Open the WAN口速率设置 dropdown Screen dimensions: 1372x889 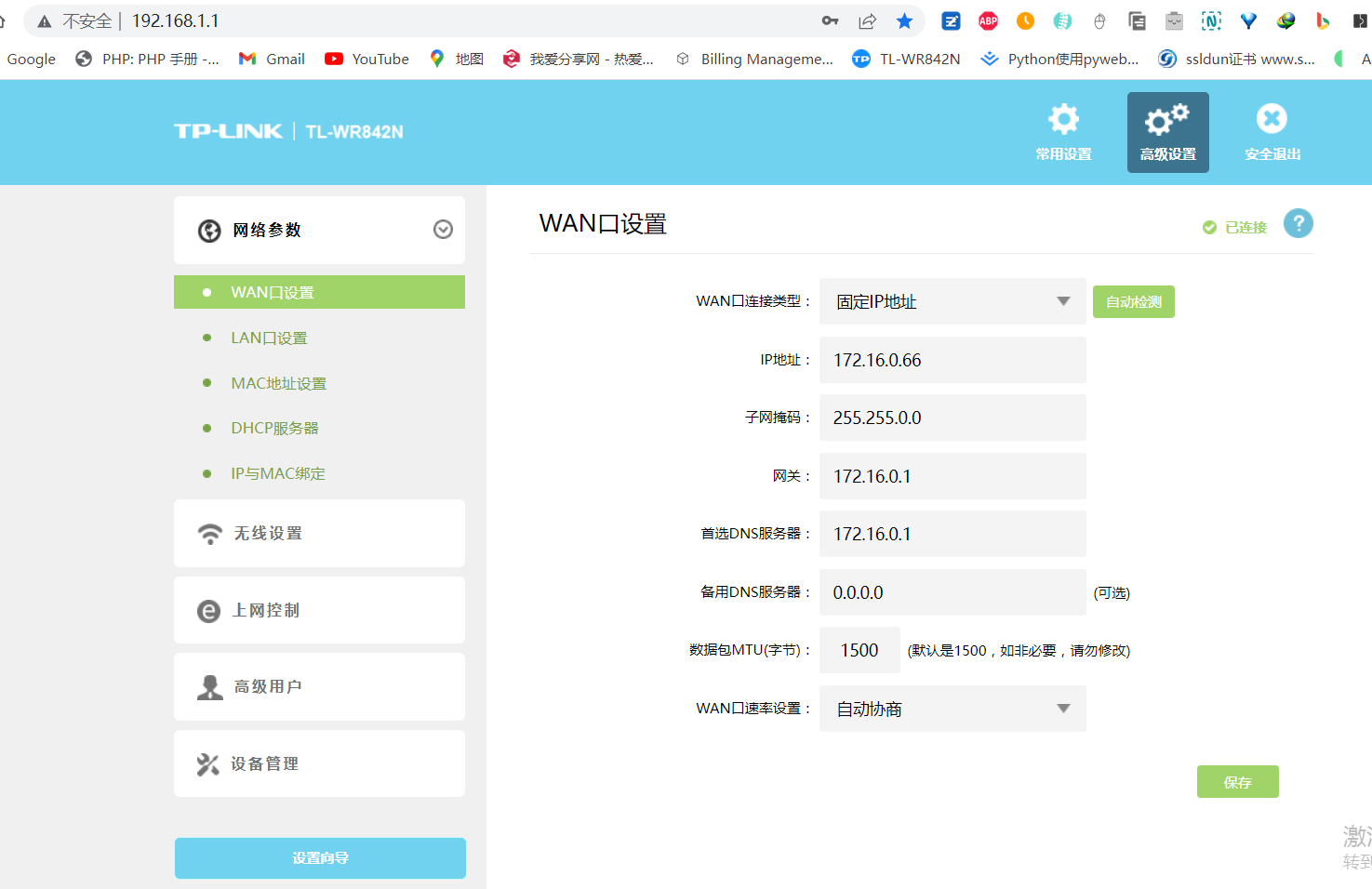952,709
